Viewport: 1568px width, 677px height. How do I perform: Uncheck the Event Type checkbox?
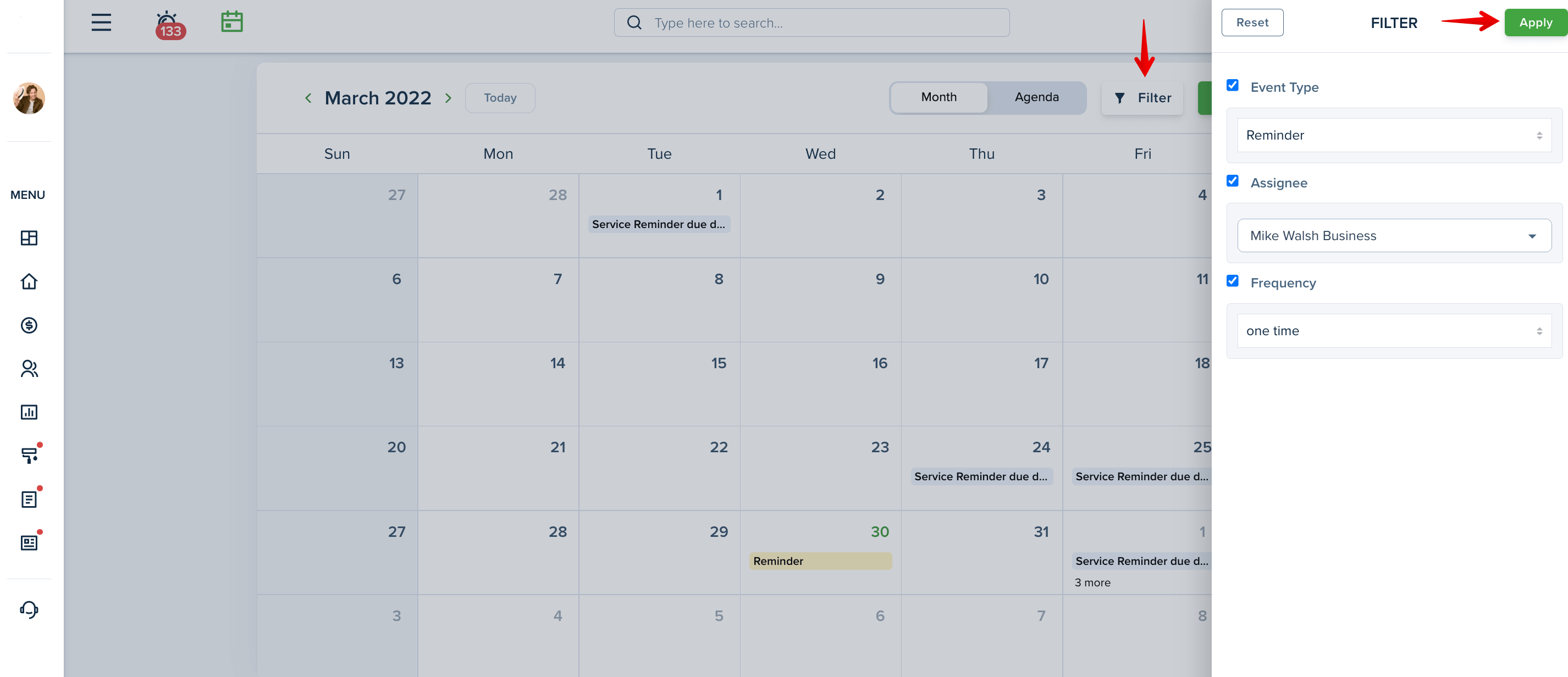[1233, 85]
